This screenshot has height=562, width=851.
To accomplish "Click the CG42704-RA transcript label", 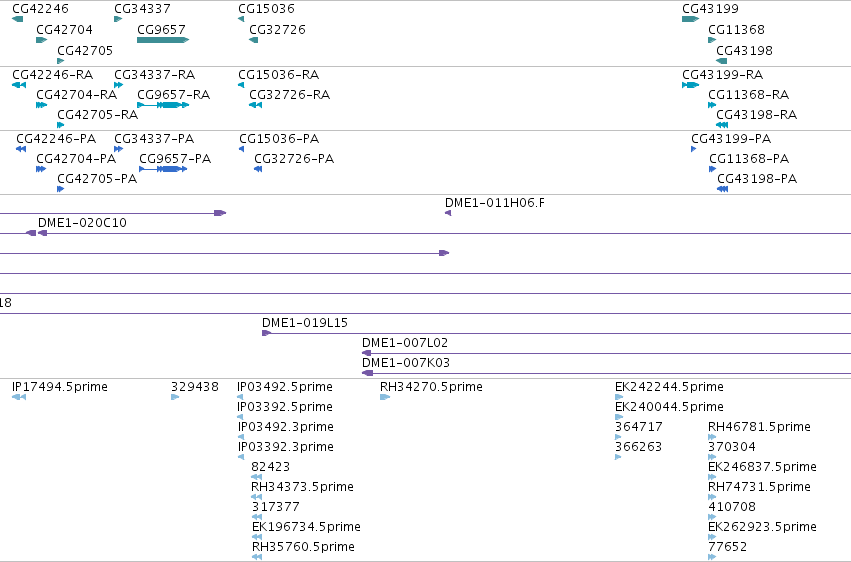I will pyautogui.click(x=77, y=94).
